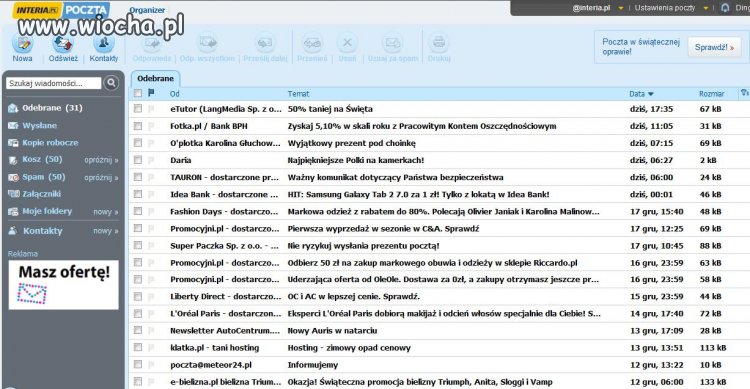
Task: Flag the Super Paczka message
Action: tap(151, 245)
